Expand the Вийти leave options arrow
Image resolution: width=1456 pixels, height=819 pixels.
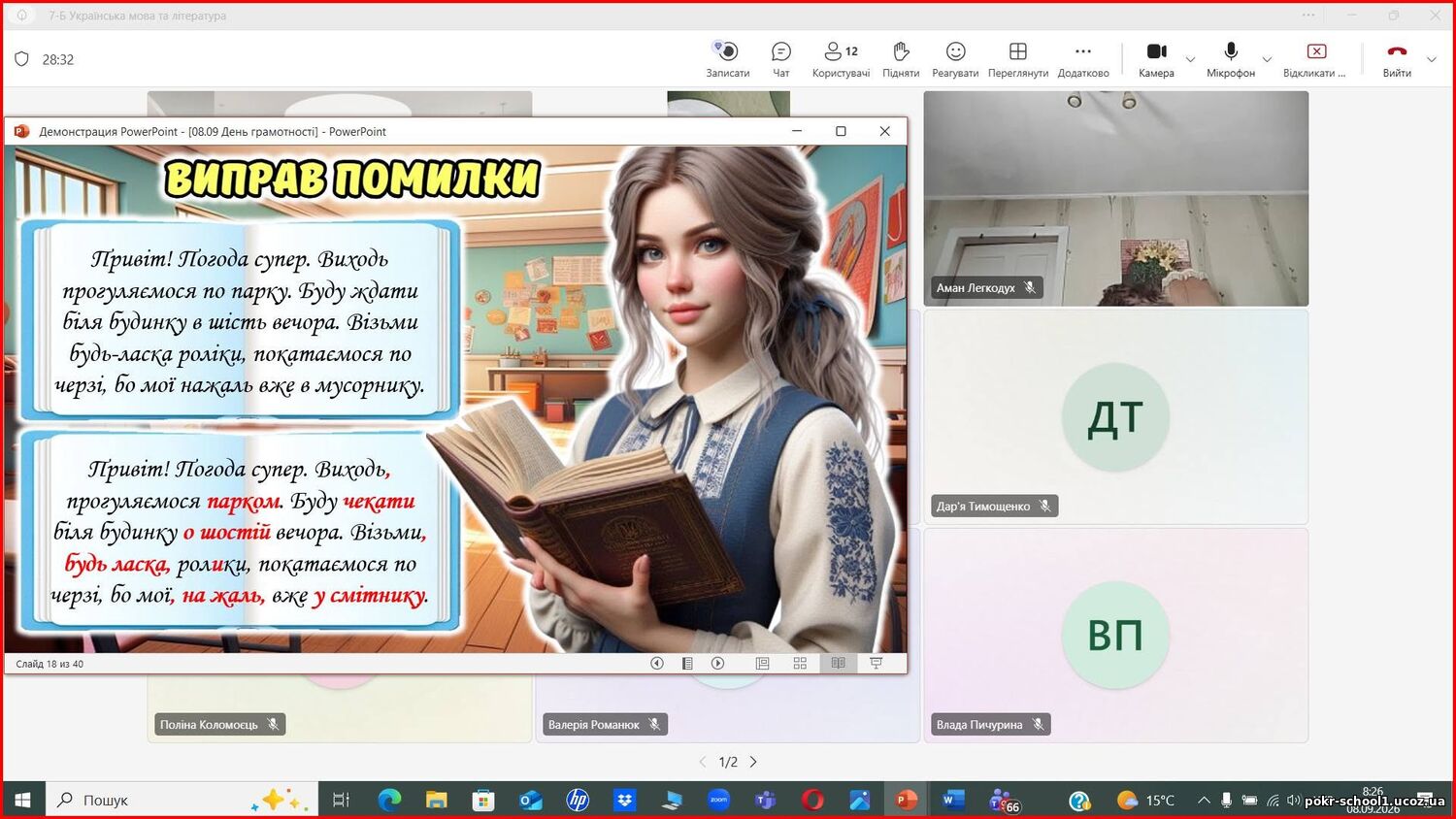[1432, 60]
